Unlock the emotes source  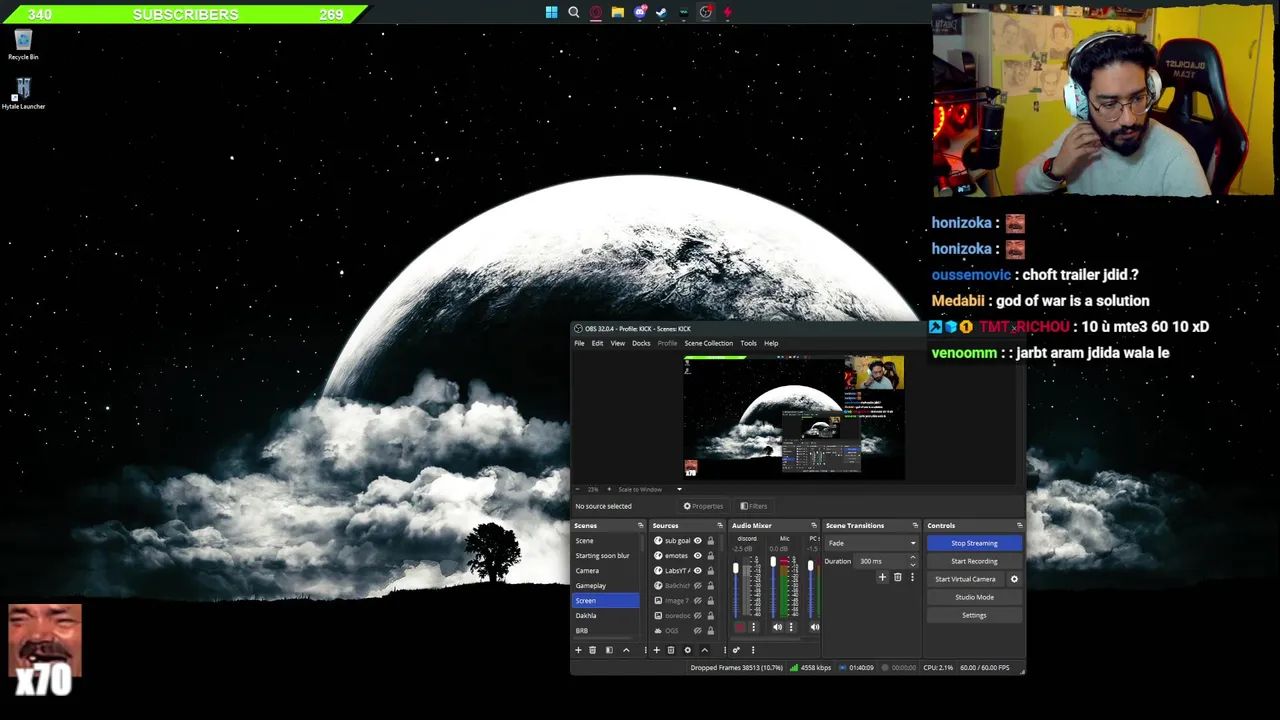click(711, 556)
